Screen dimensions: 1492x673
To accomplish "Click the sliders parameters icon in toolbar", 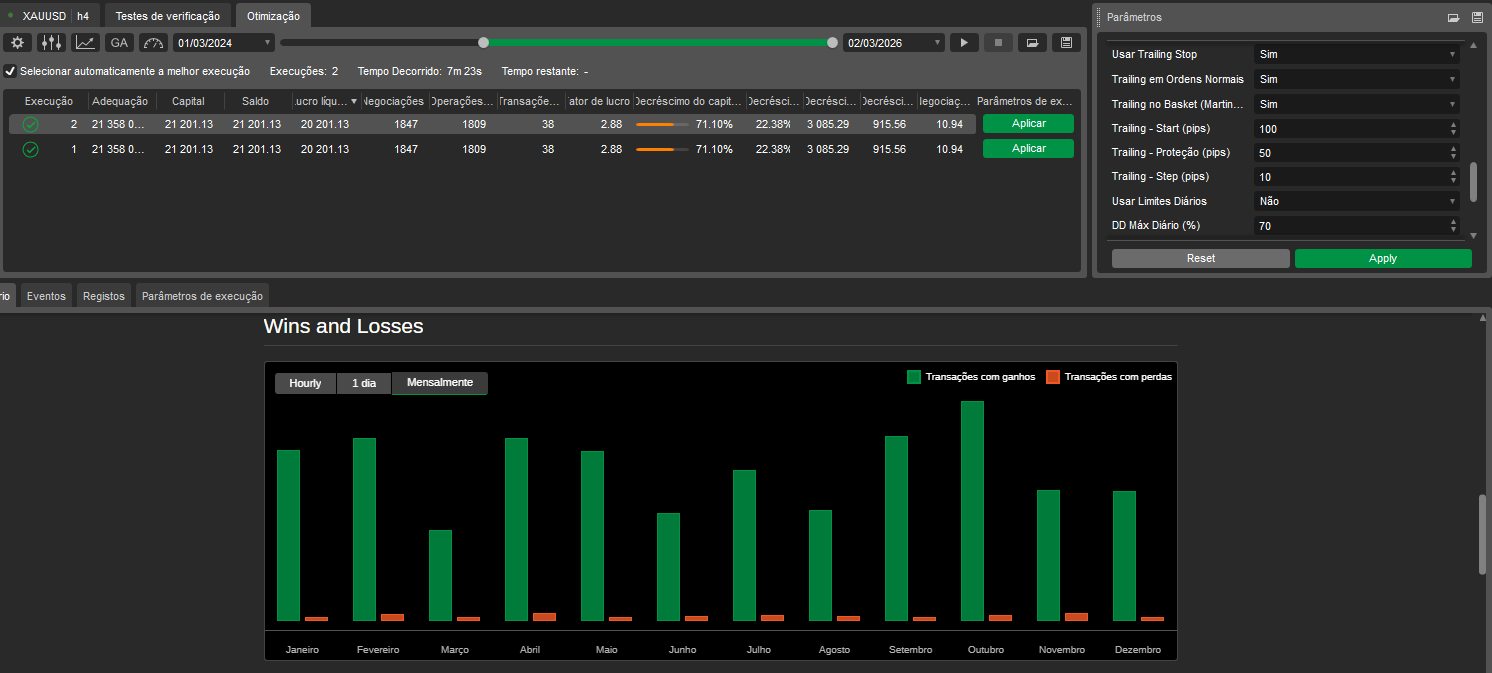I will tap(51, 42).
